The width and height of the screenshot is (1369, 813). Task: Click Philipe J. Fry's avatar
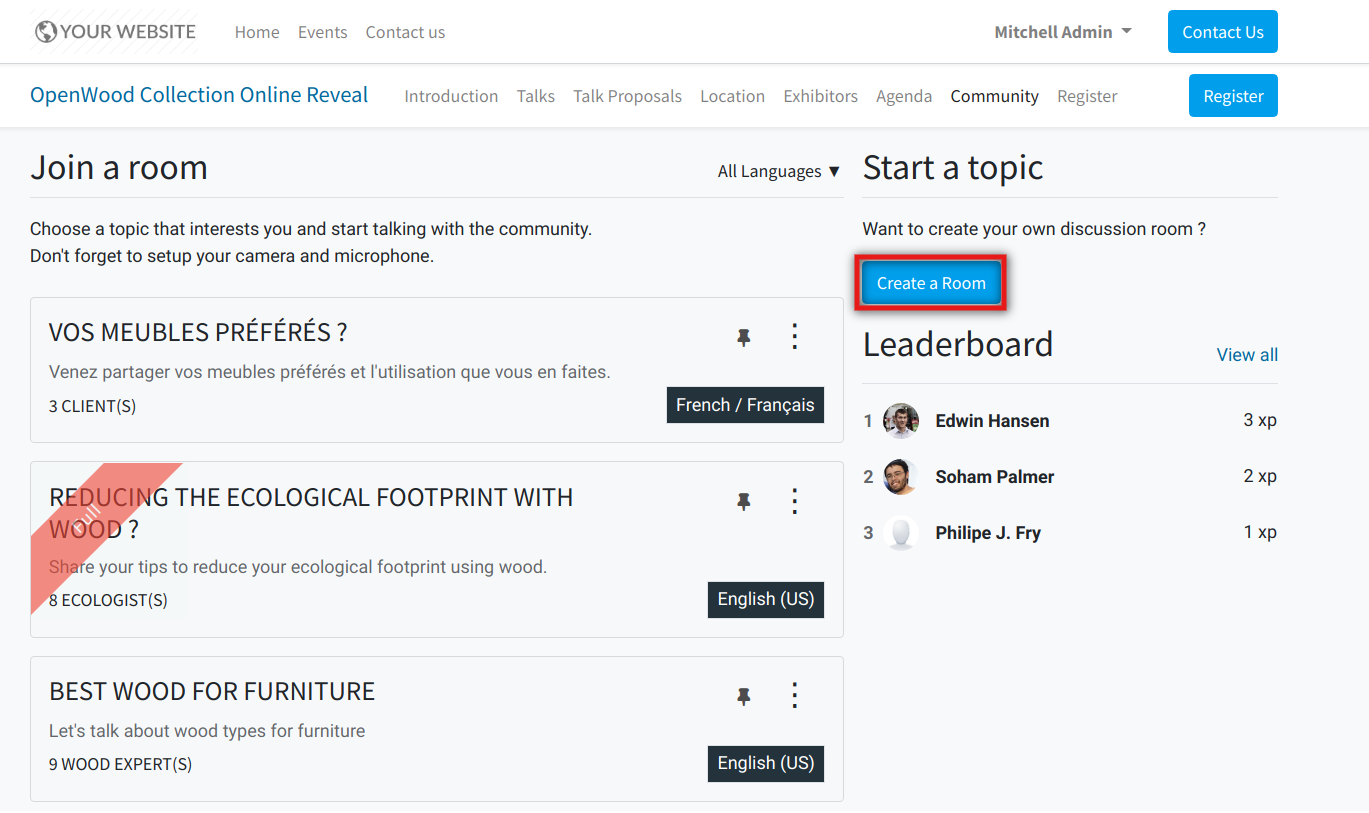pyautogui.click(x=901, y=533)
